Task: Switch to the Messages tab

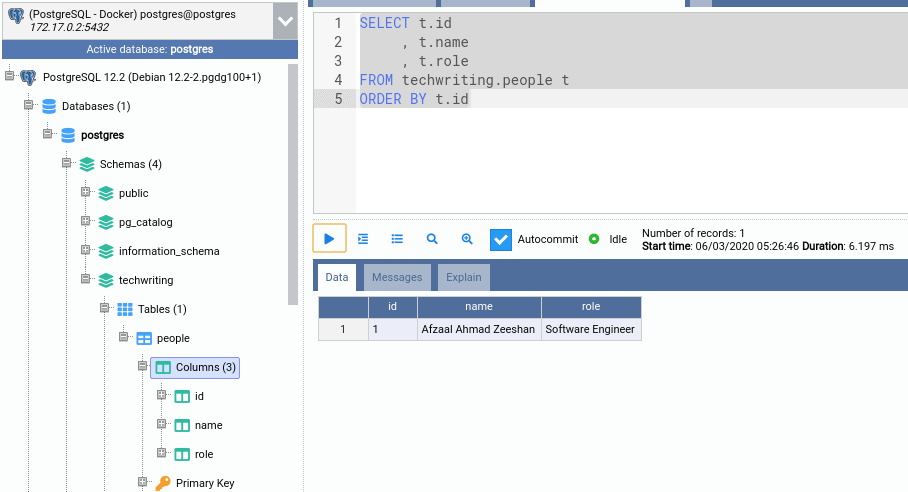Action: pyautogui.click(x=397, y=277)
